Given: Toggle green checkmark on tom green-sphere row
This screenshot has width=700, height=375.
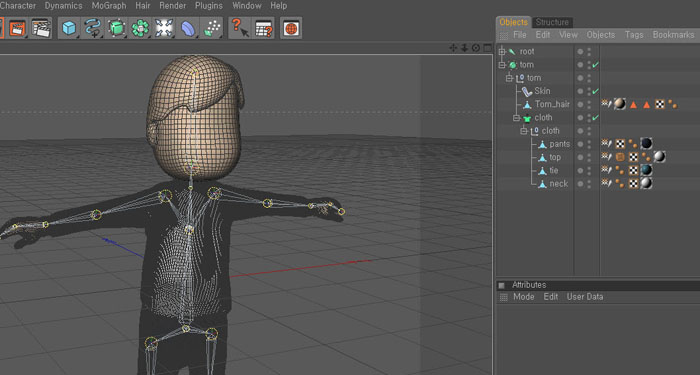Looking at the screenshot, I should pos(595,65).
